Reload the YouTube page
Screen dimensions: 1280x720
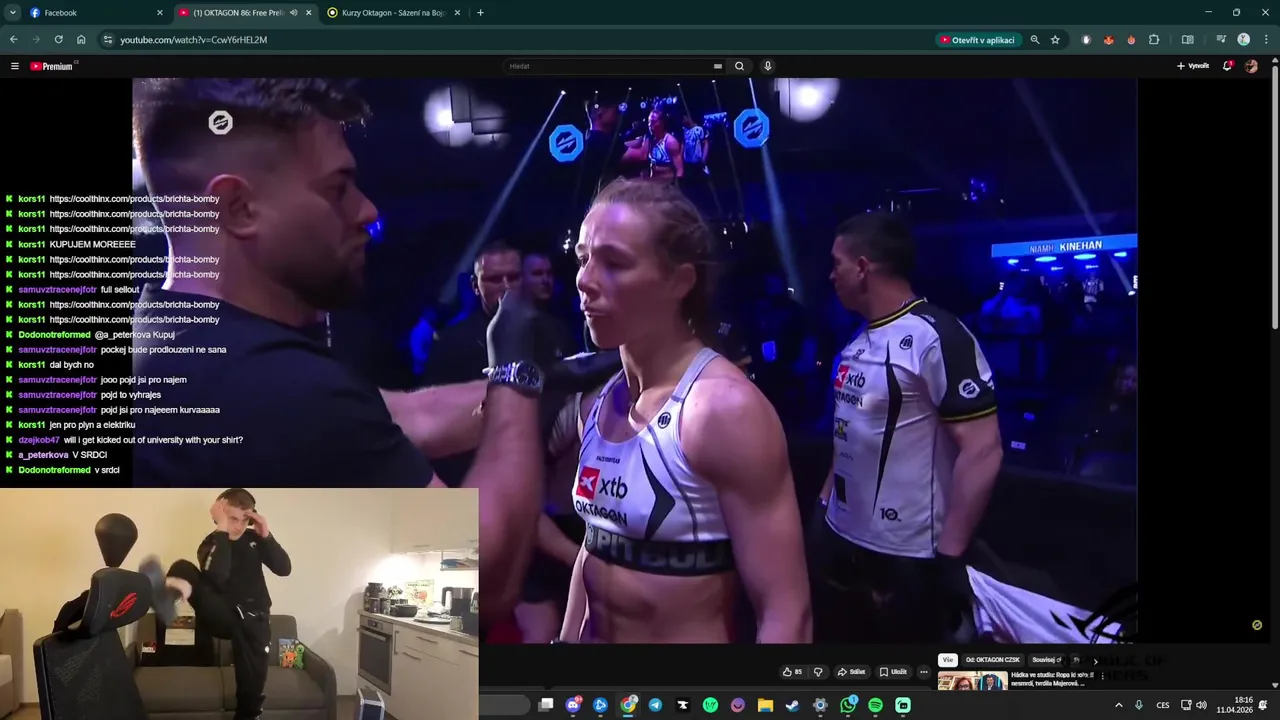click(x=58, y=40)
